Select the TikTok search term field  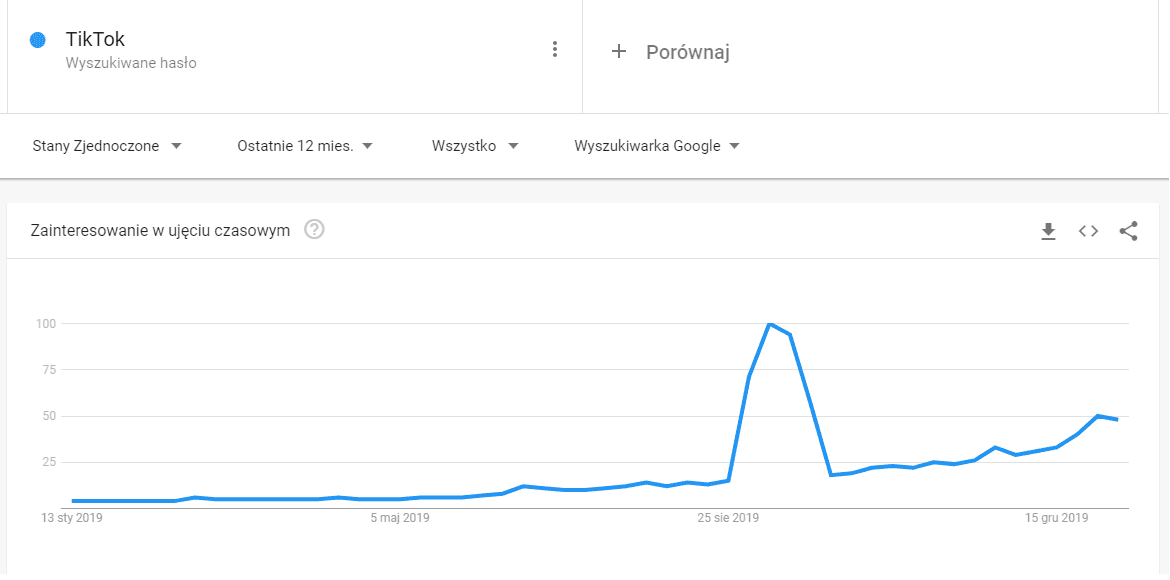[x=95, y=40]
